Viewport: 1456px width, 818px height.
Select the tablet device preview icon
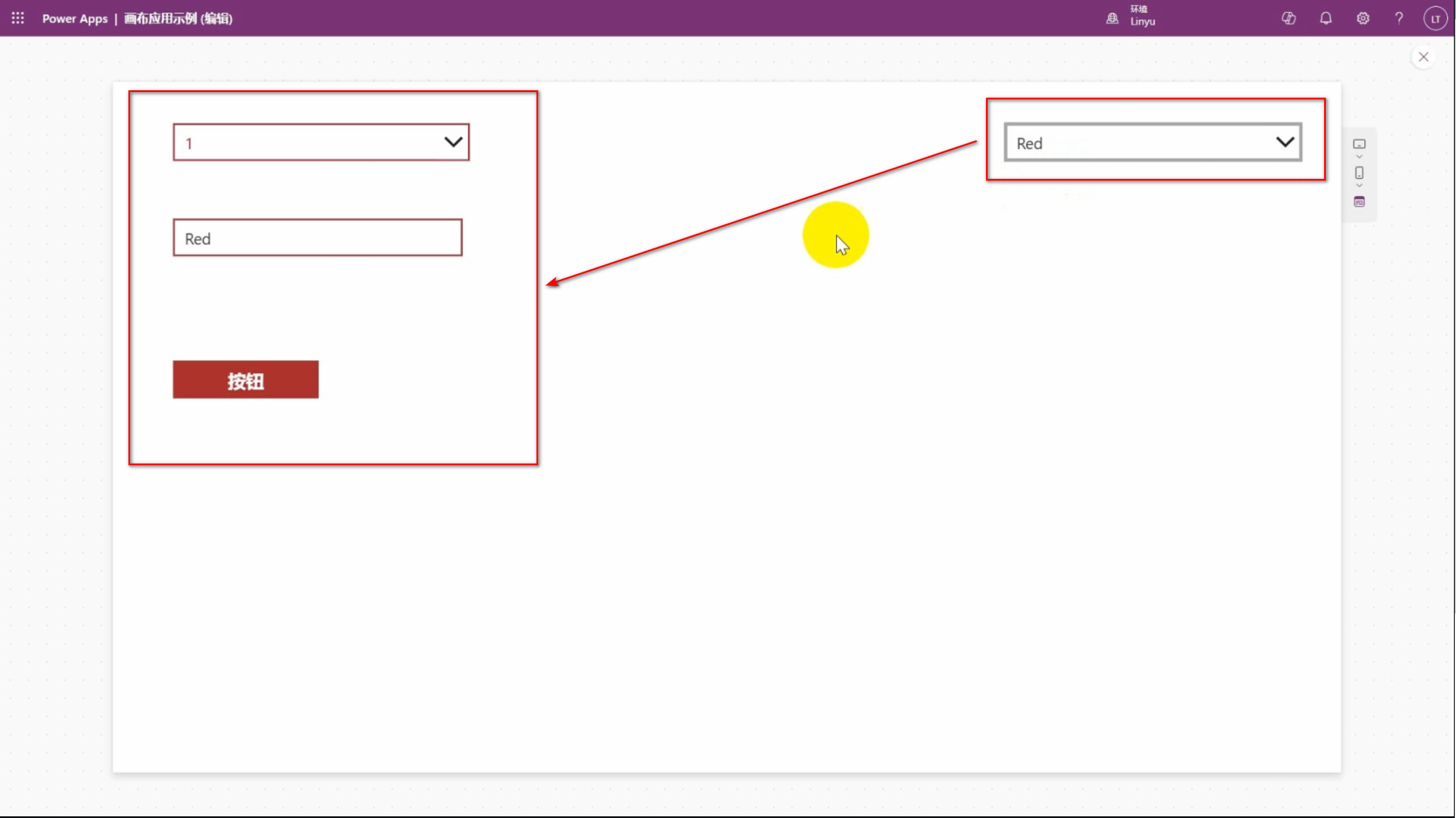[x=1359, y=144]
